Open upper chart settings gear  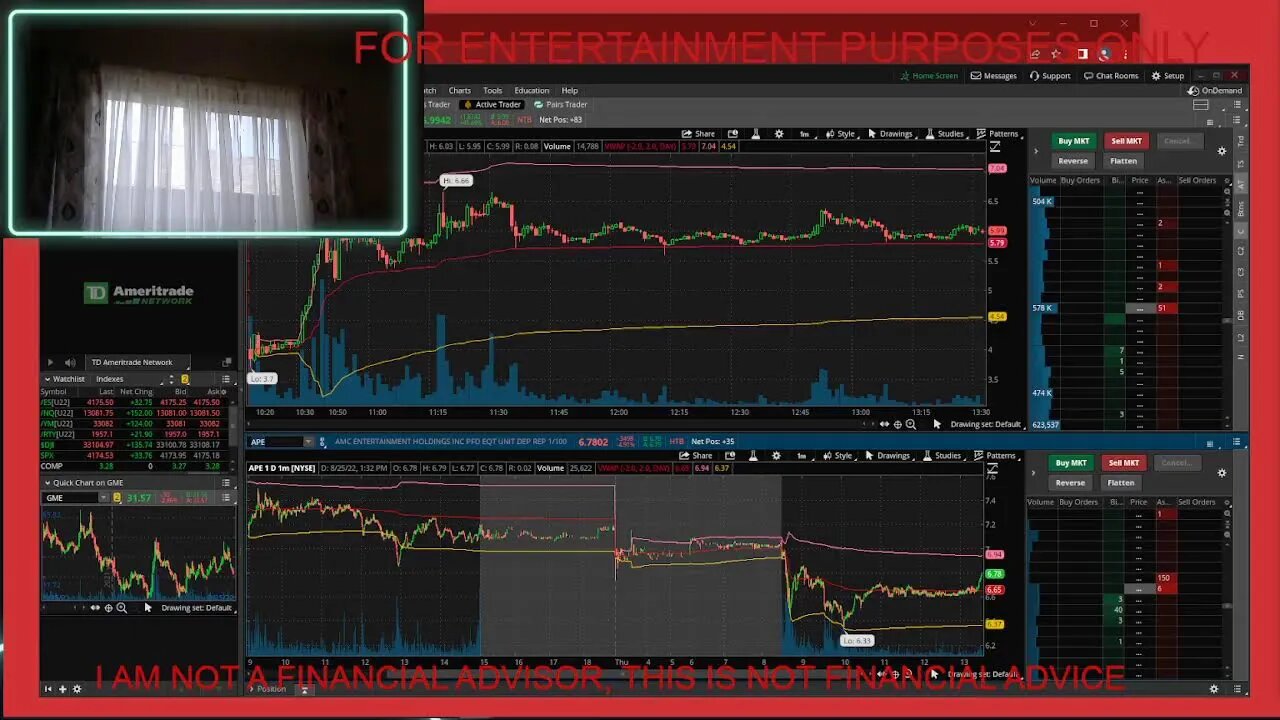[x=779, y=133]
